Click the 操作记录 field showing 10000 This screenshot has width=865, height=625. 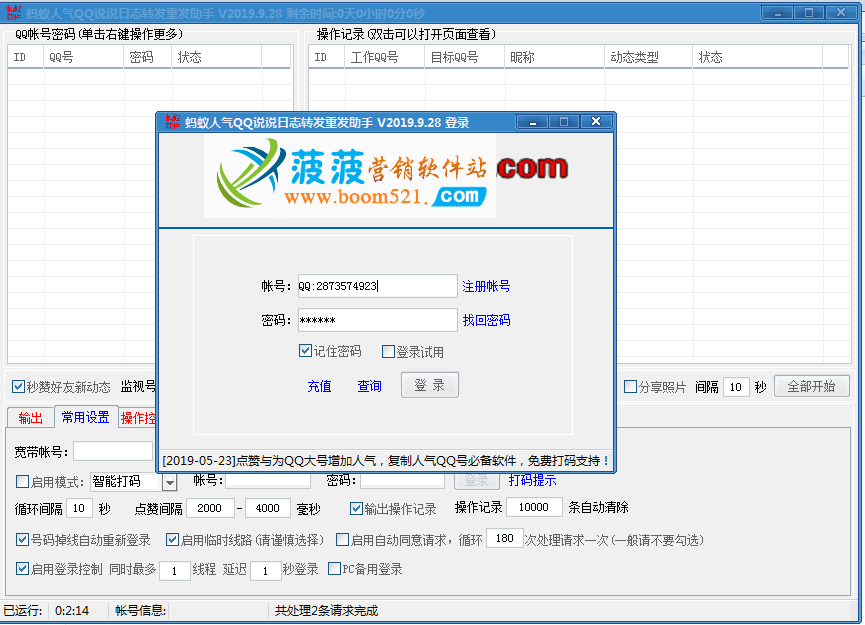coord(533,507)
